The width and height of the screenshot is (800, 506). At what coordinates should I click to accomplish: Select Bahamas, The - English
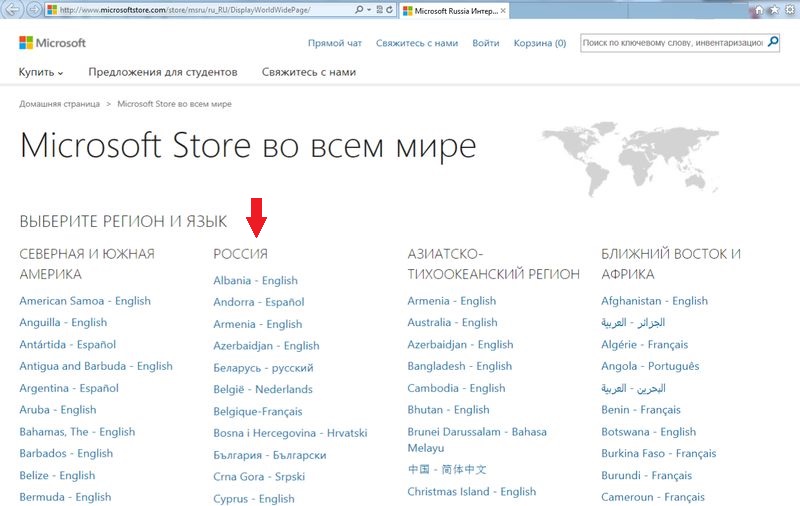77,432
